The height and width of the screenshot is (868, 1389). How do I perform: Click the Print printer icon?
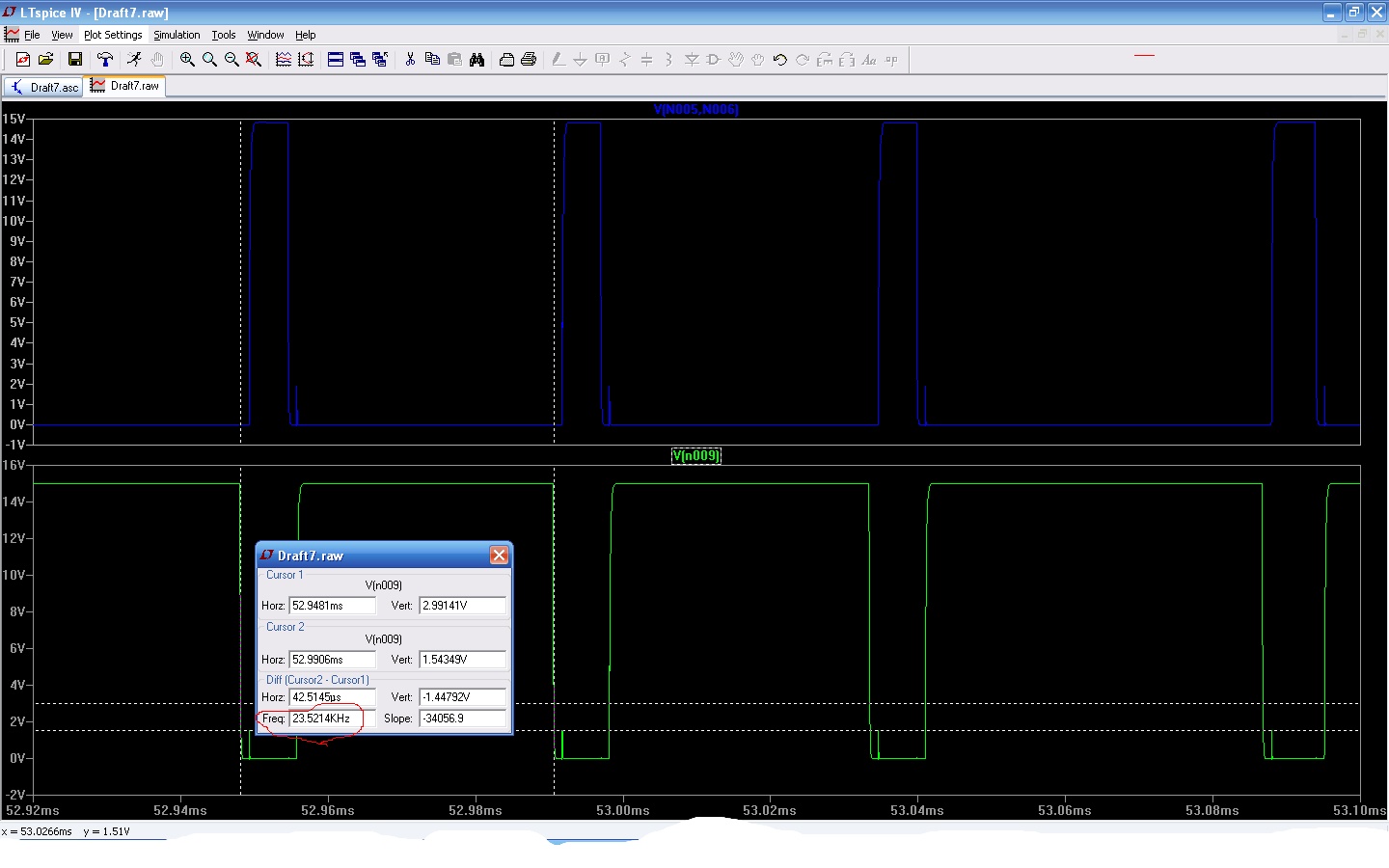[529, 60]
